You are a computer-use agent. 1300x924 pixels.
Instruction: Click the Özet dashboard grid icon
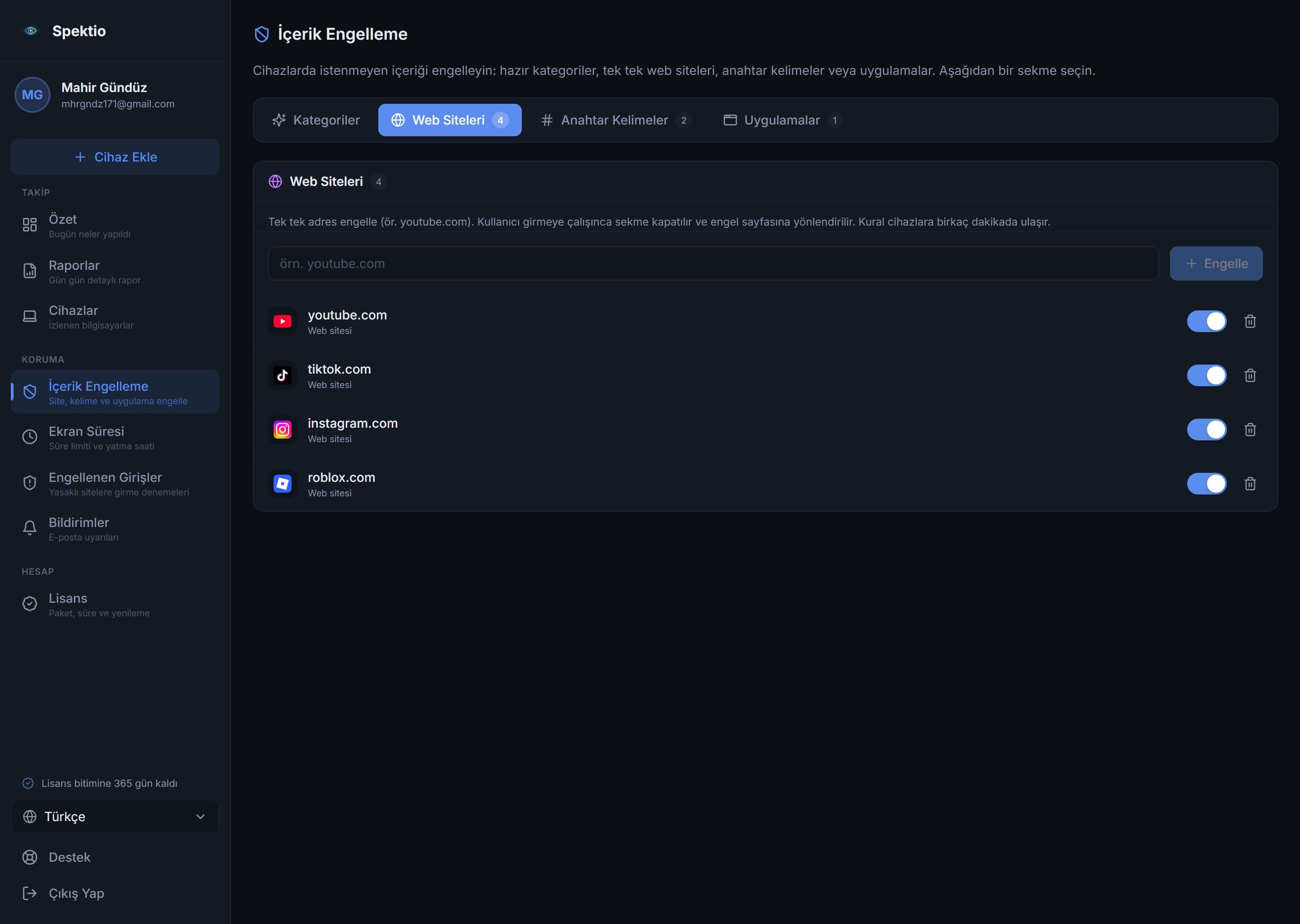coord(30,225)
